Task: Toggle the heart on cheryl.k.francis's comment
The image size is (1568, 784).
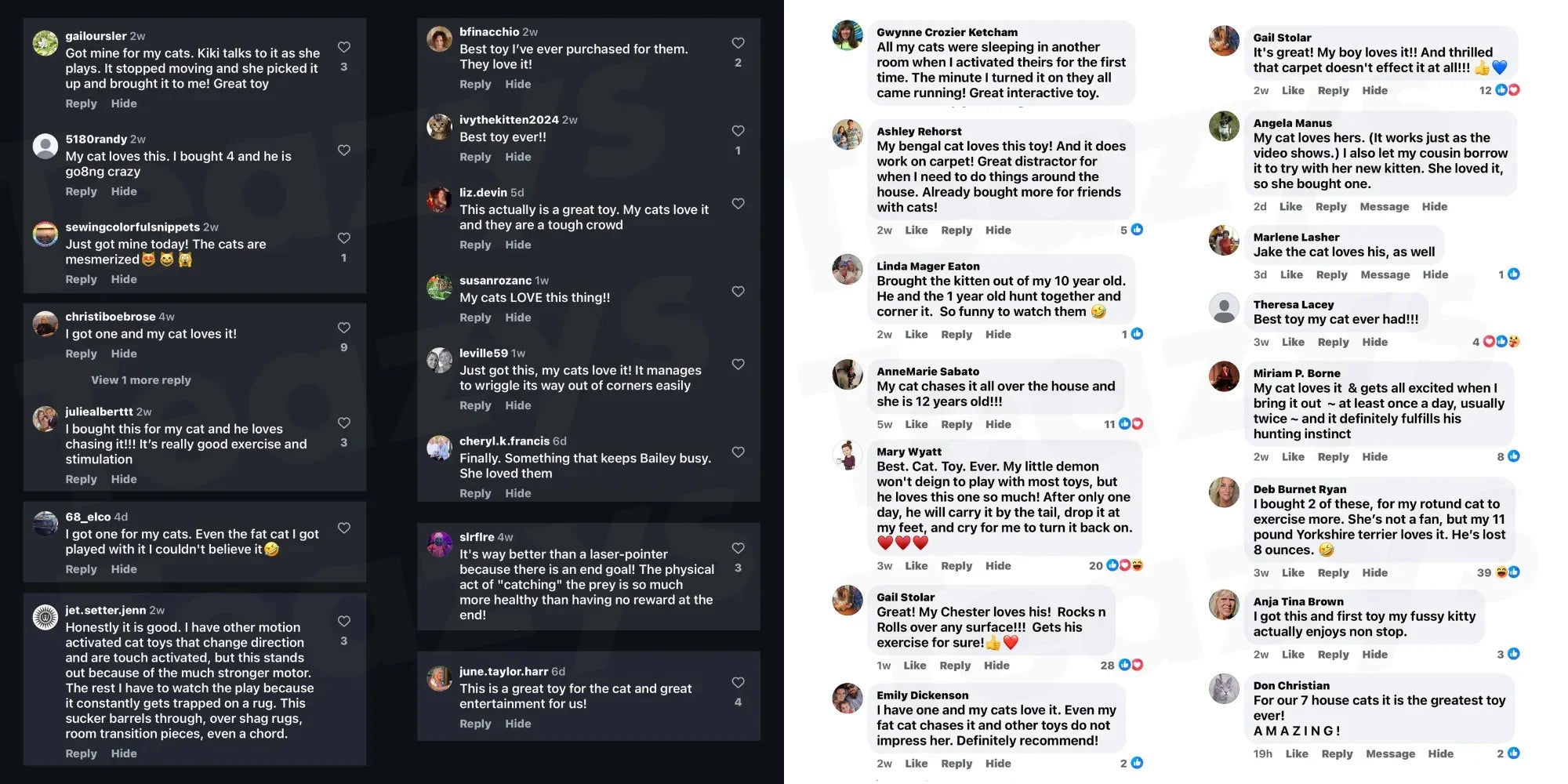Action: point(738,452)
